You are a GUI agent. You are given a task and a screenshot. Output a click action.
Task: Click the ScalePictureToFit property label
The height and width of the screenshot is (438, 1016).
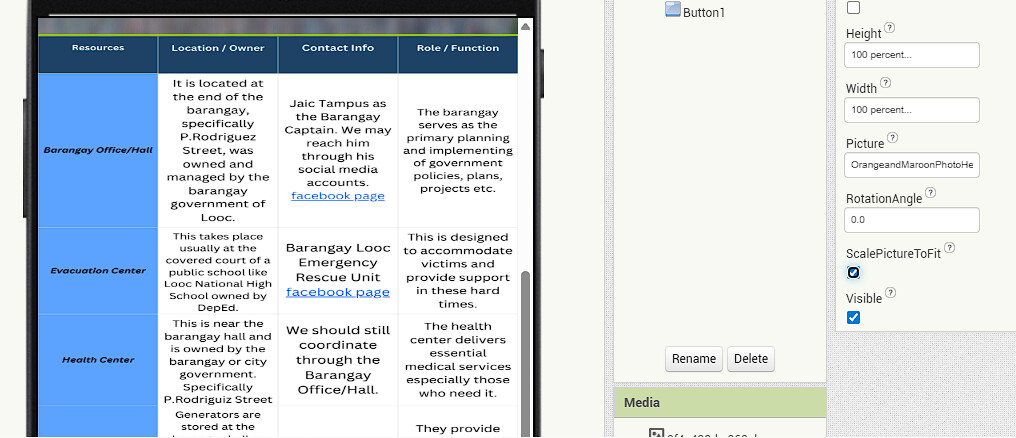[x=893, y=254]
